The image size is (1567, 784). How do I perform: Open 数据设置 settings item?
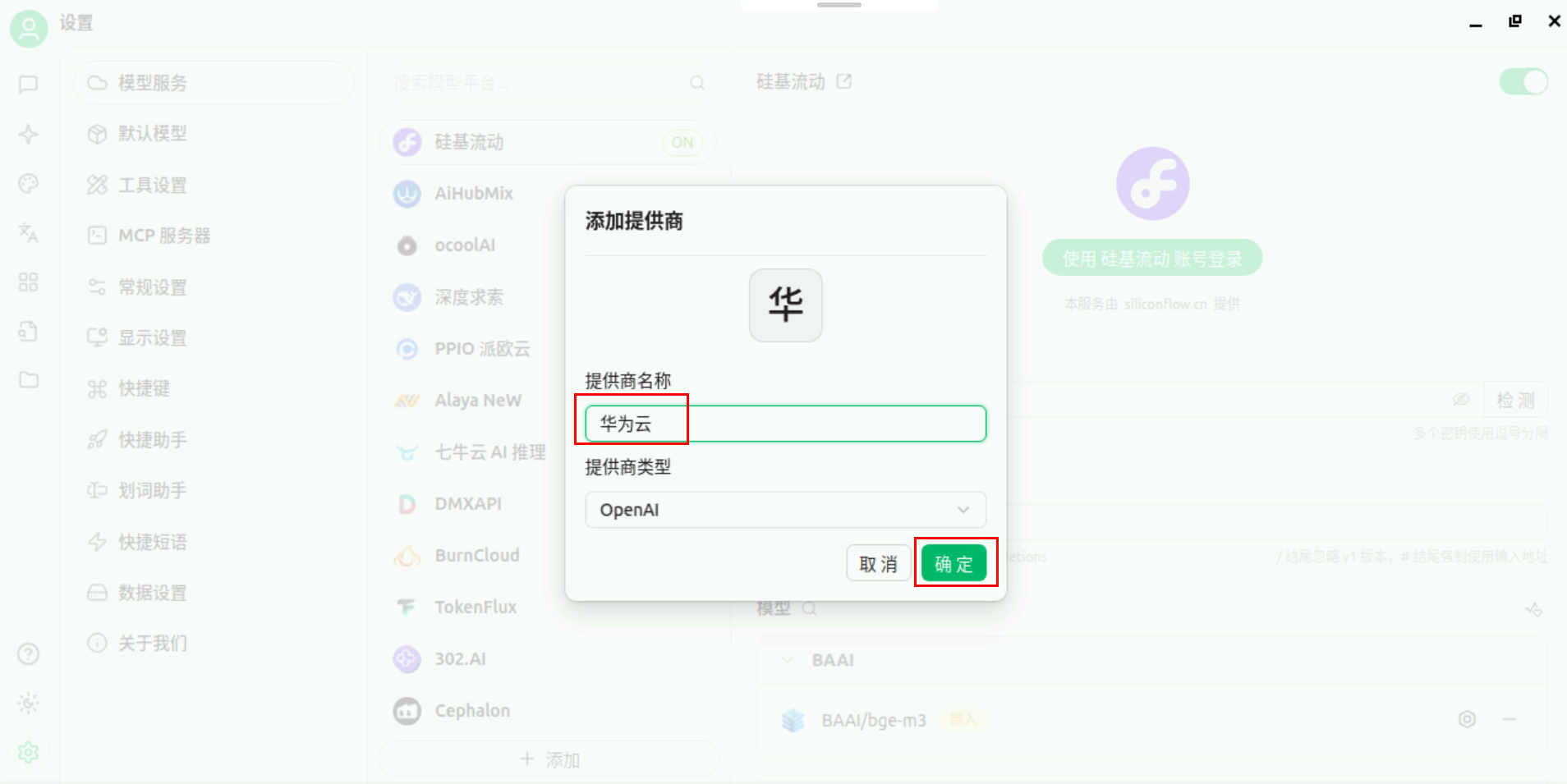coord(214,593)
